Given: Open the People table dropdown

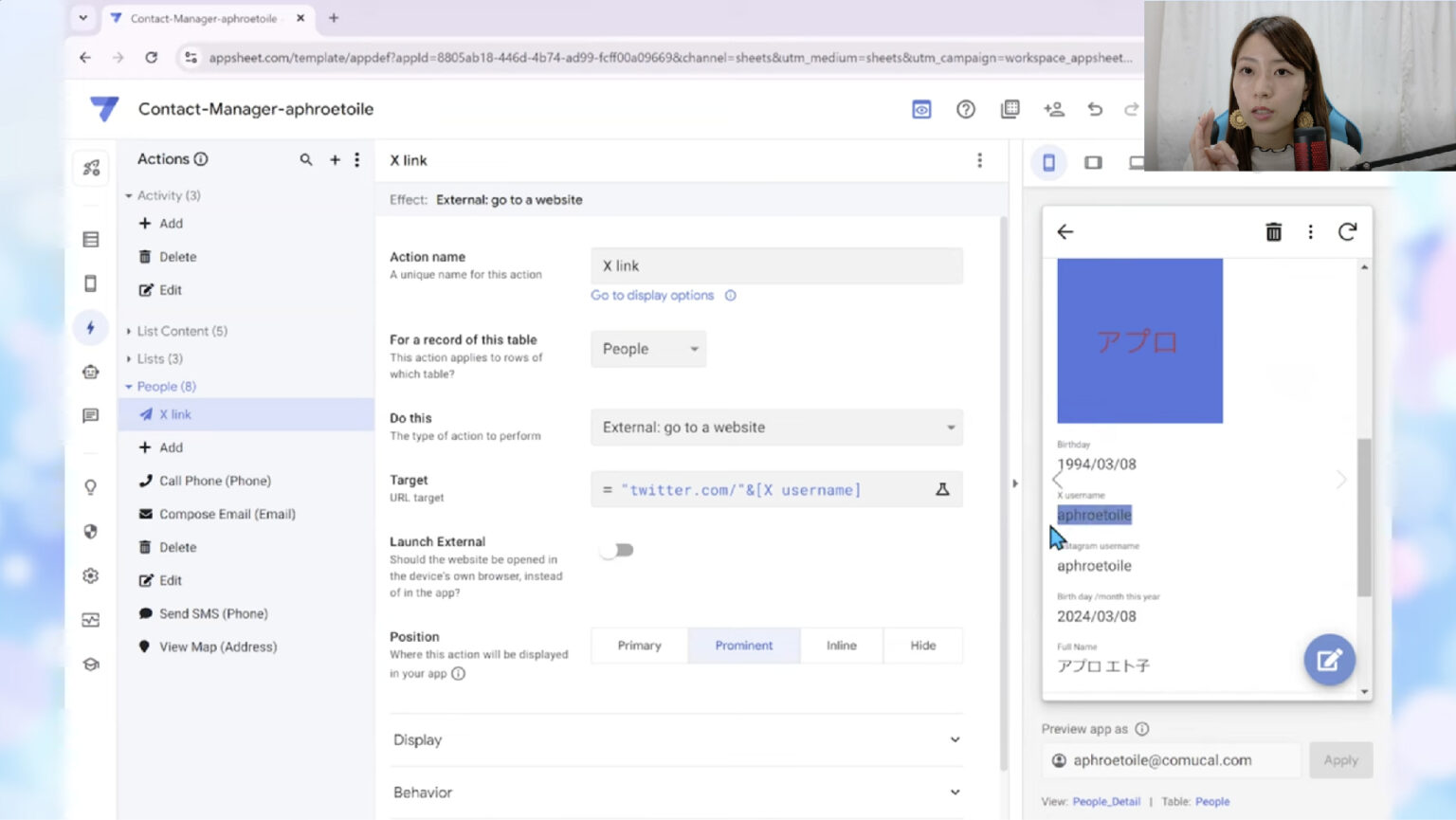Looking at the screenshot, I should 647,349.
